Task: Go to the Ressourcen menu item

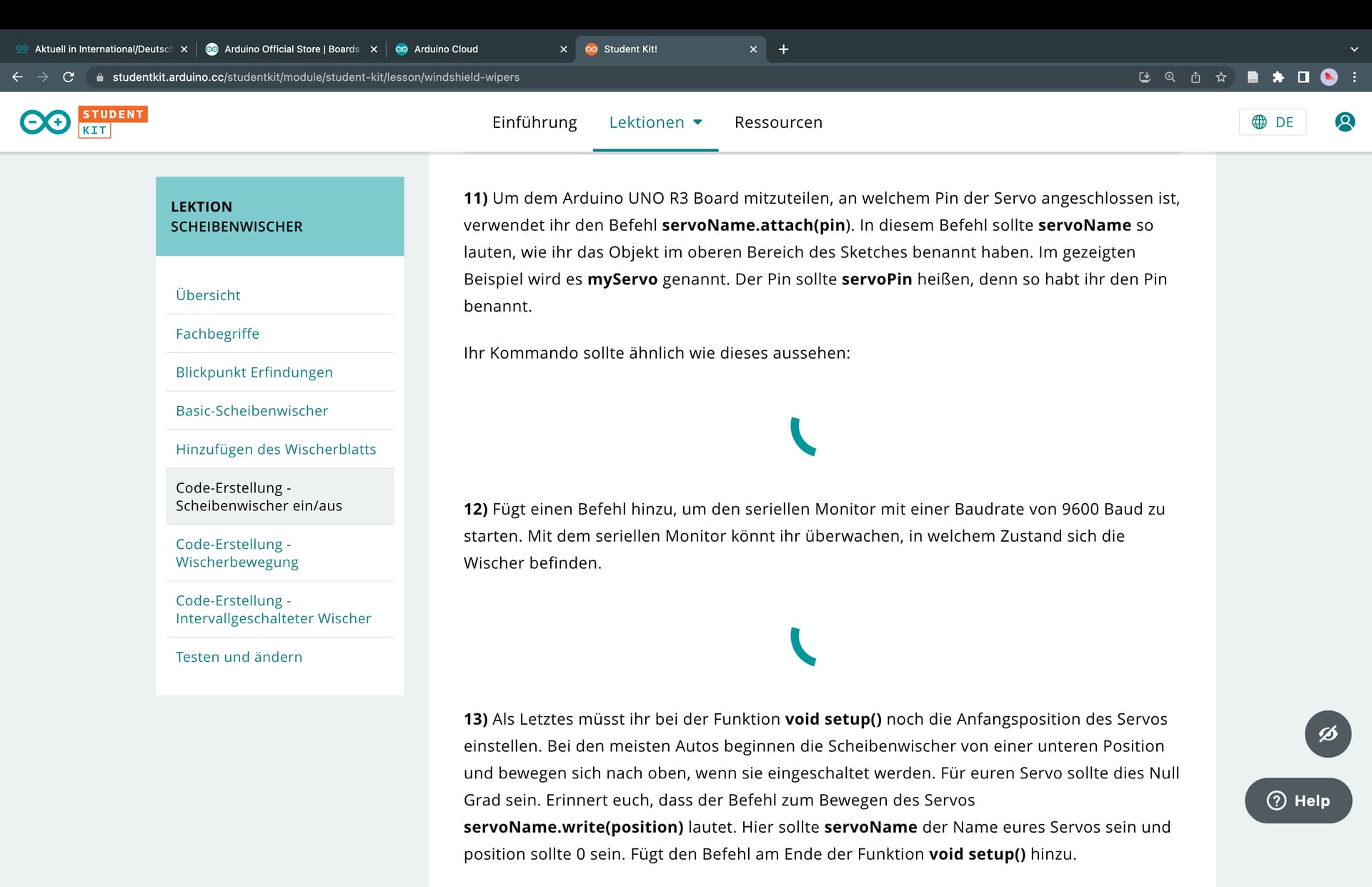Action: coord(778,122)
